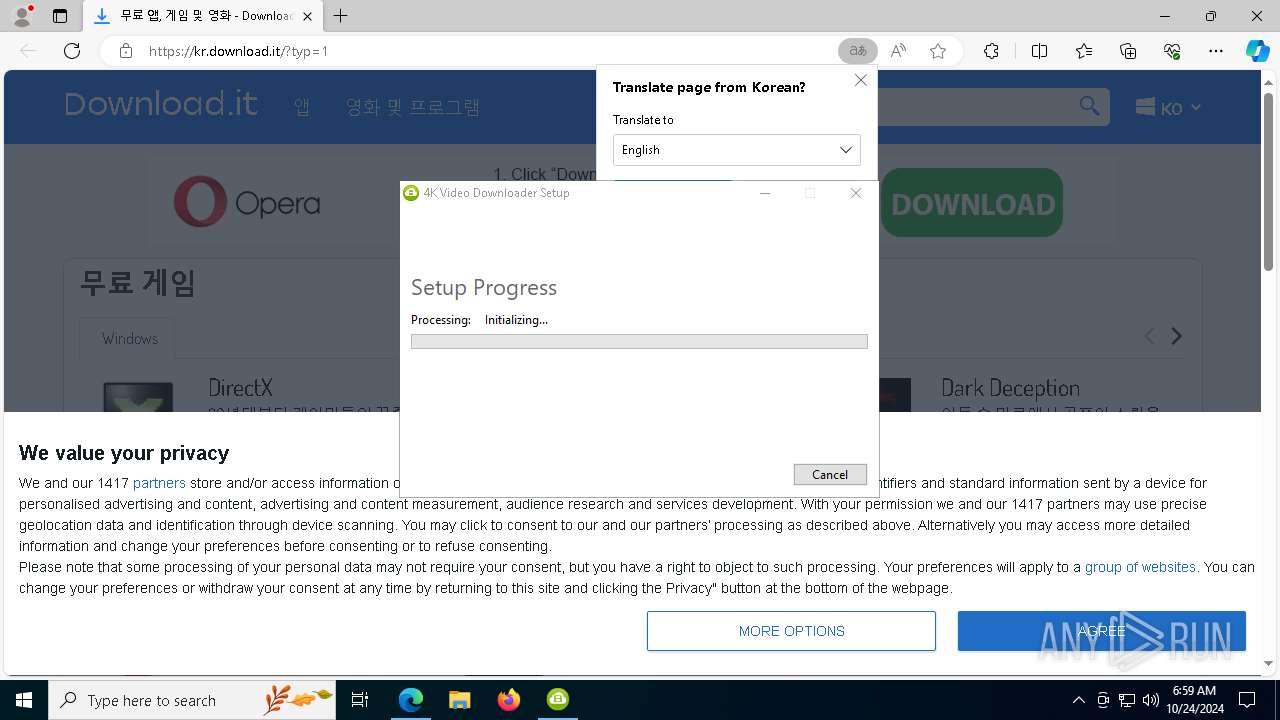The image size is (1280, 720).
Task: Open a new browser tab
Action: coord(341,16)
